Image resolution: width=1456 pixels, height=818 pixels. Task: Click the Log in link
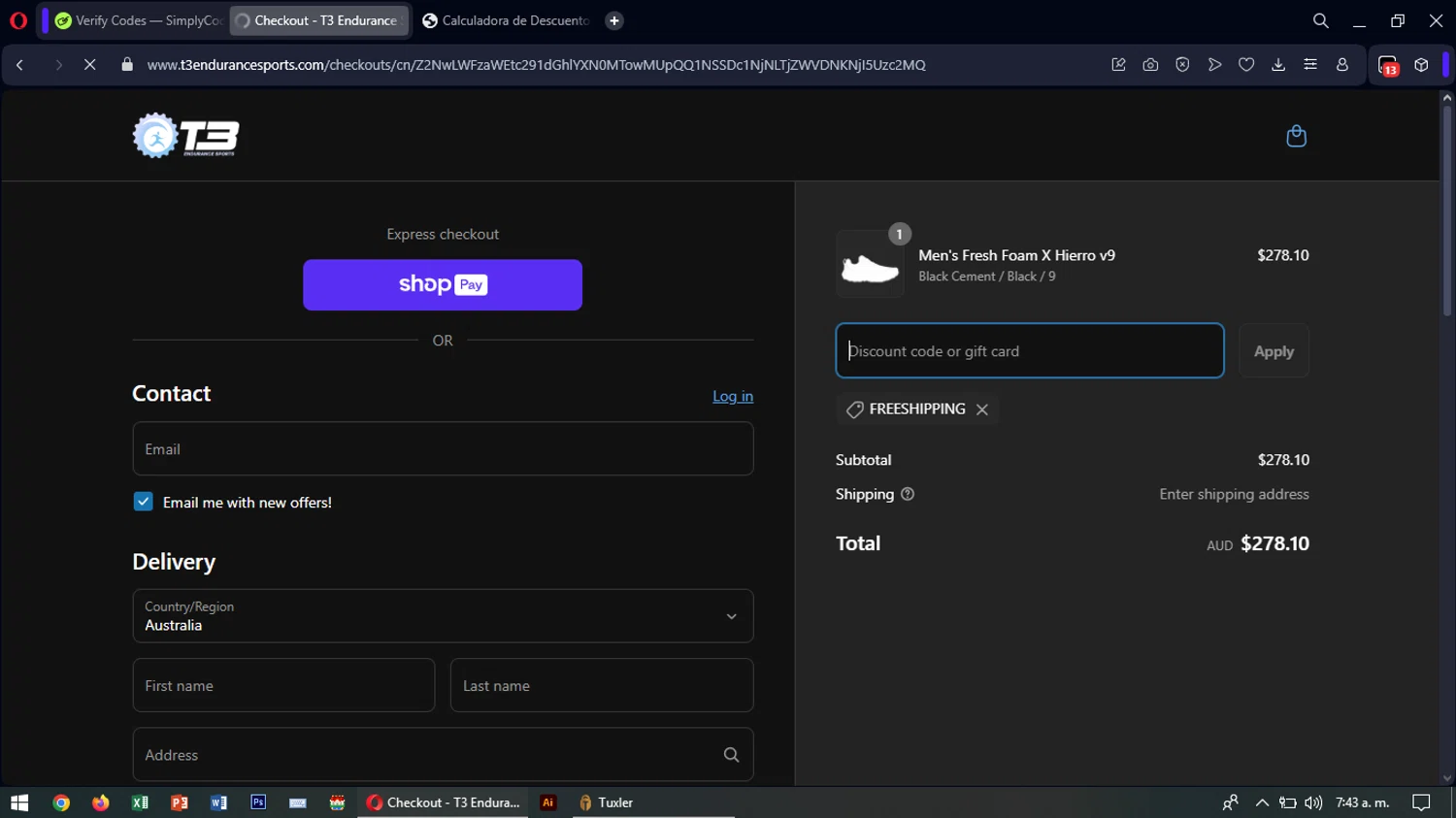(x=733, y=396)
